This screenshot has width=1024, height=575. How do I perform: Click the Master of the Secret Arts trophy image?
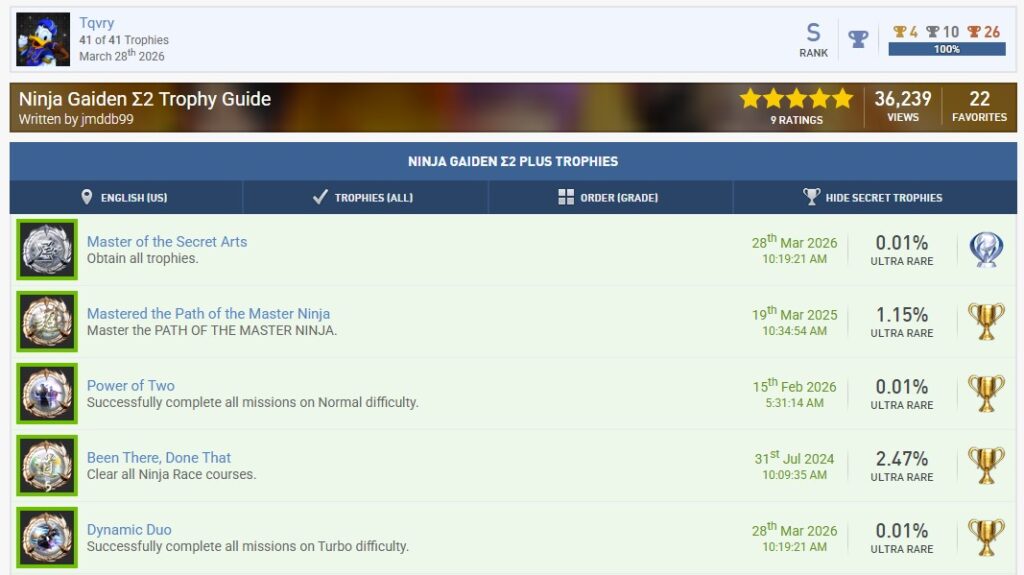pos(47,250)
